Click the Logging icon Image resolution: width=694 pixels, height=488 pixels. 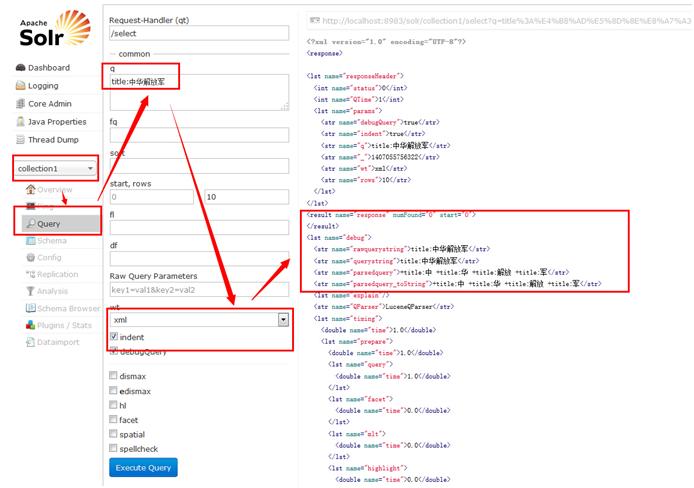click(x=20, y=86)
